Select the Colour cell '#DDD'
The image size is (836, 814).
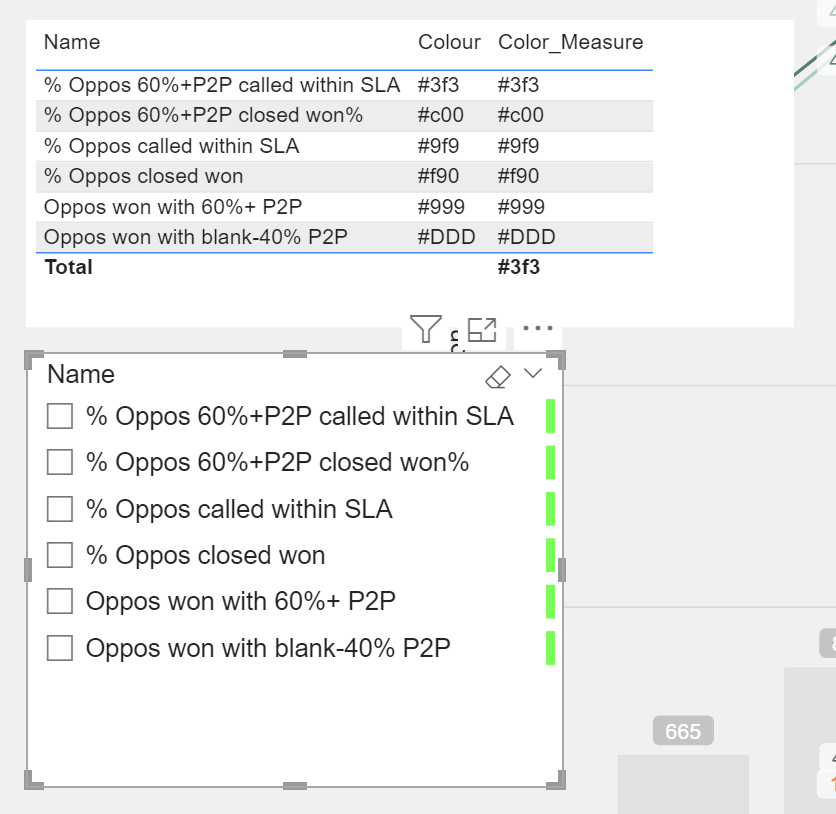(446, 237)
